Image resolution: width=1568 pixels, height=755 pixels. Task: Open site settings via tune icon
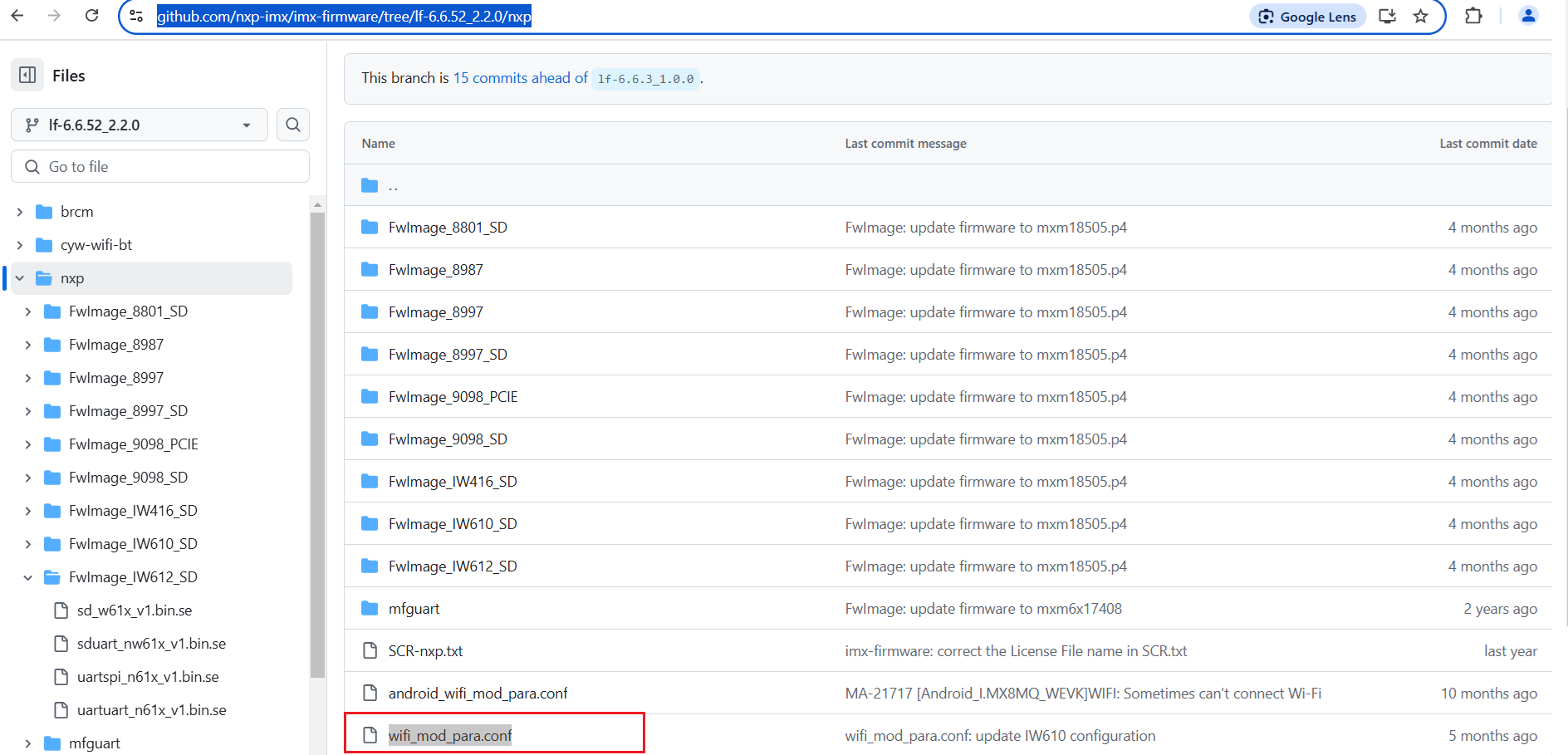click(135, 16)
